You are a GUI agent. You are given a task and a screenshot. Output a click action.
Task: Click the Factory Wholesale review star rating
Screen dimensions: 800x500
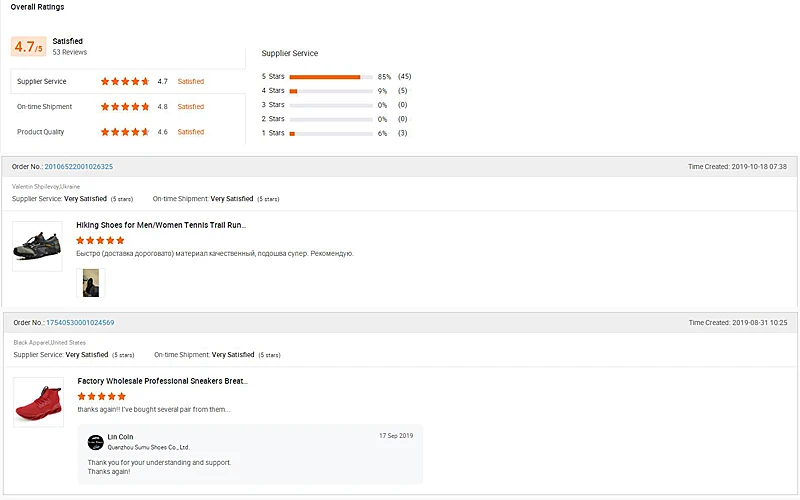pyautogui.click(x=102, y=396)
